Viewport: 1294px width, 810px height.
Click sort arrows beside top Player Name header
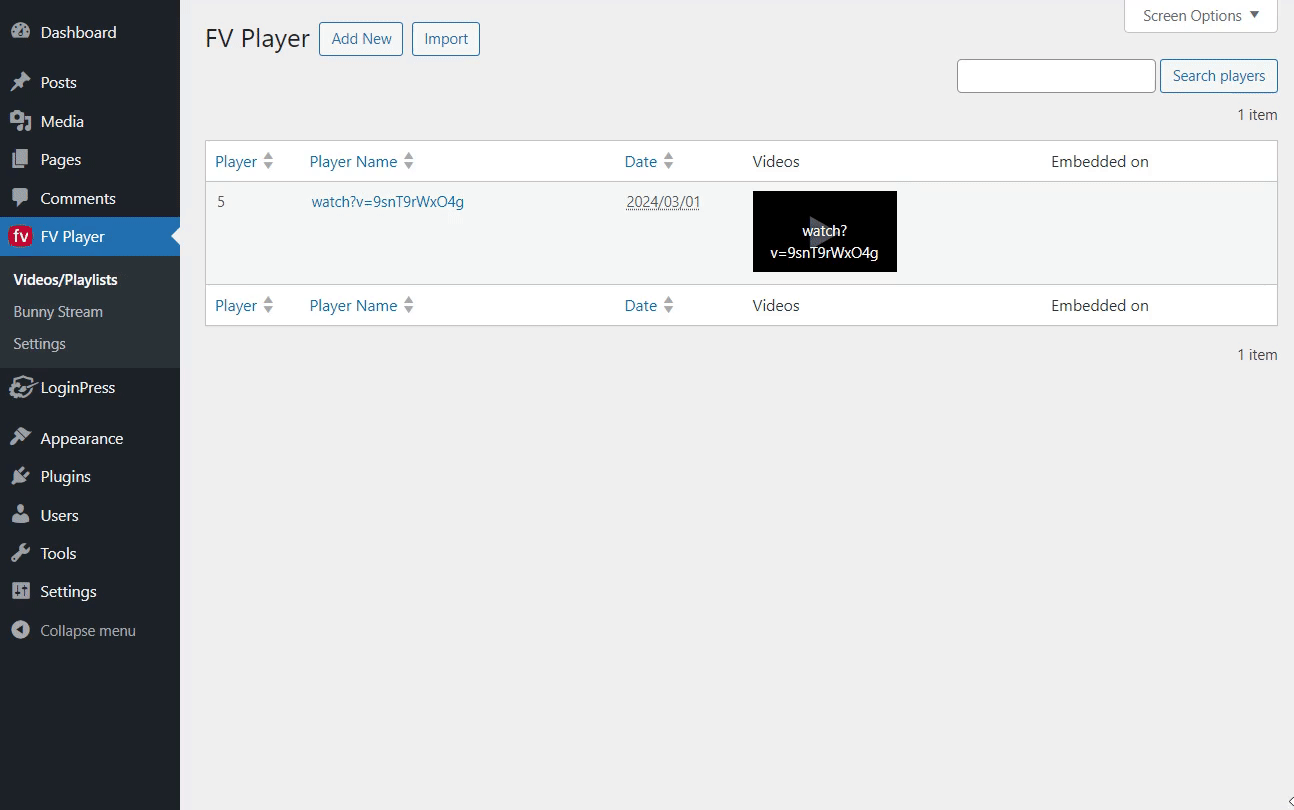[408, 161]
